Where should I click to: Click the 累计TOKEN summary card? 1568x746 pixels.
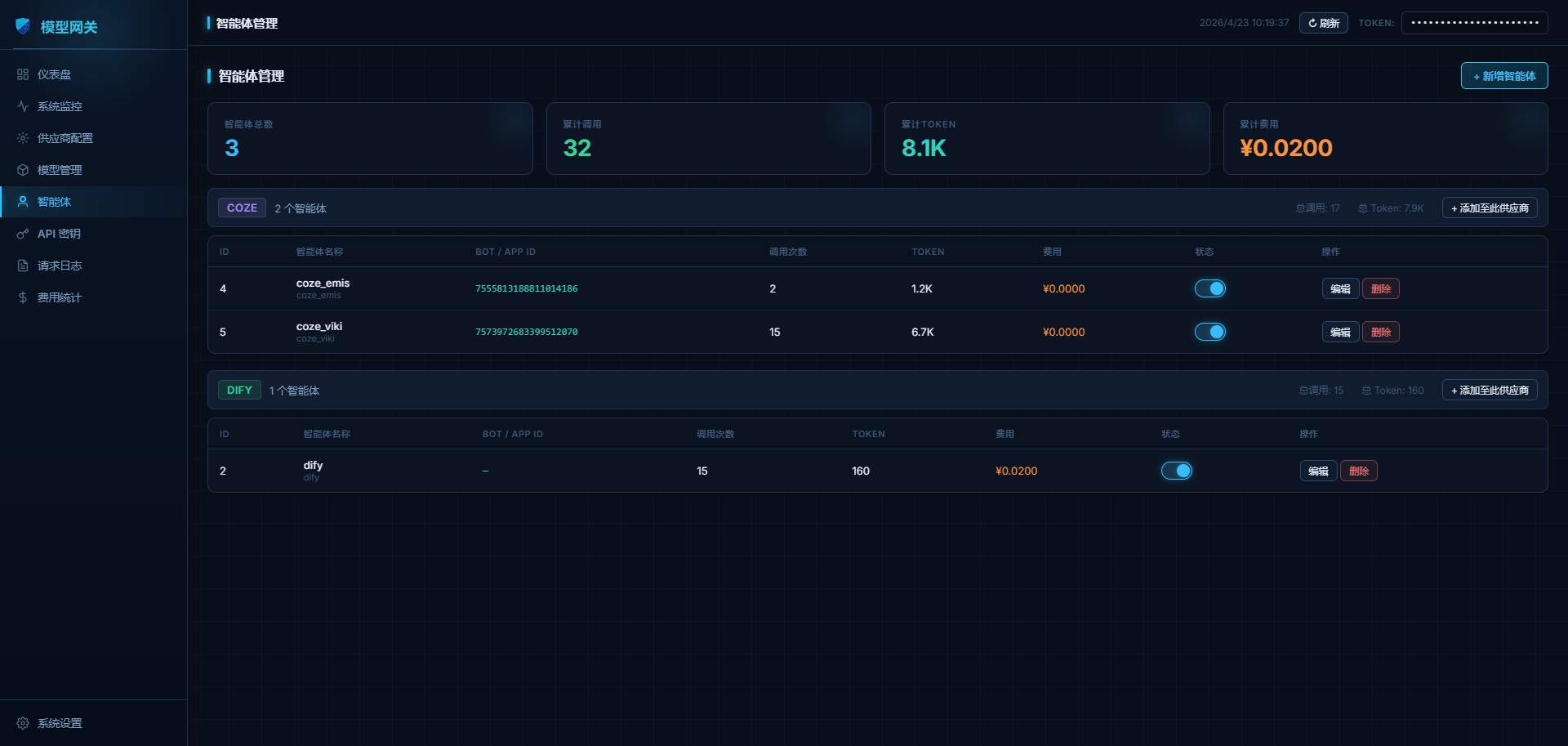coord(1047,138)
